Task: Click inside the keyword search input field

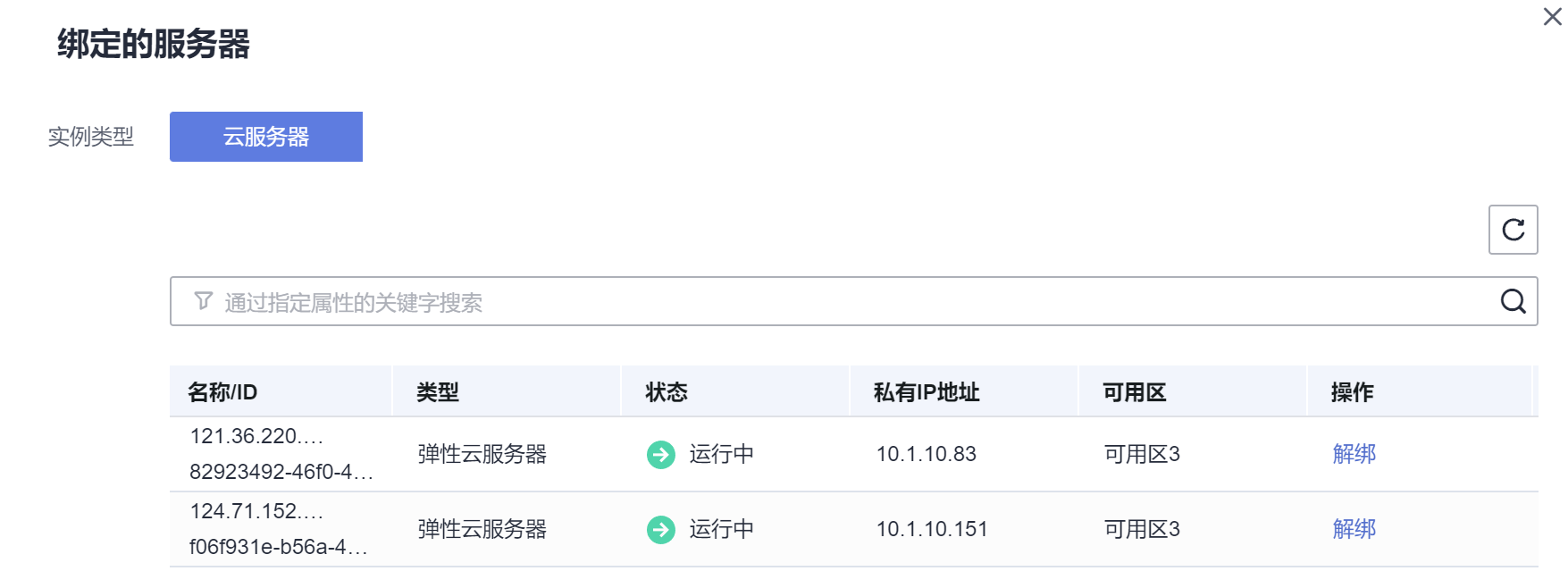Action: (x=625, y=301)
